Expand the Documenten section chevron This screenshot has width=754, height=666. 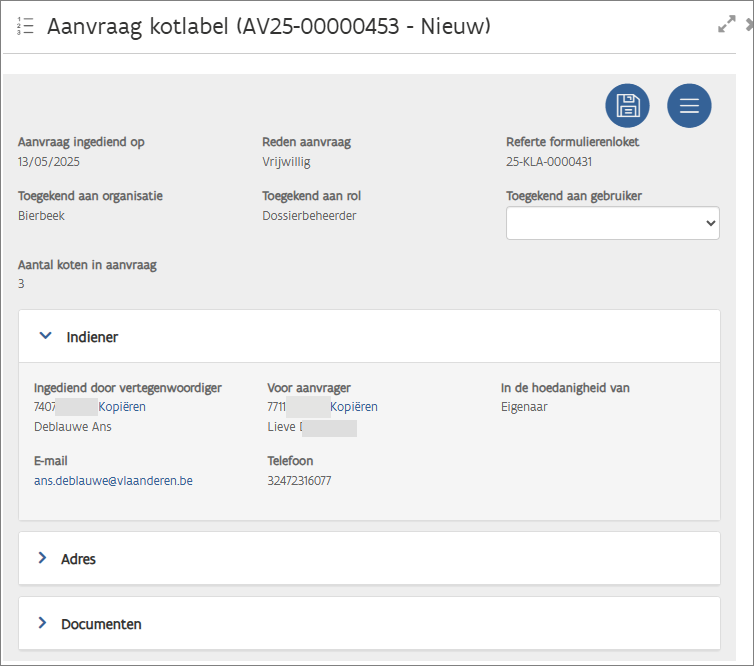43,623
